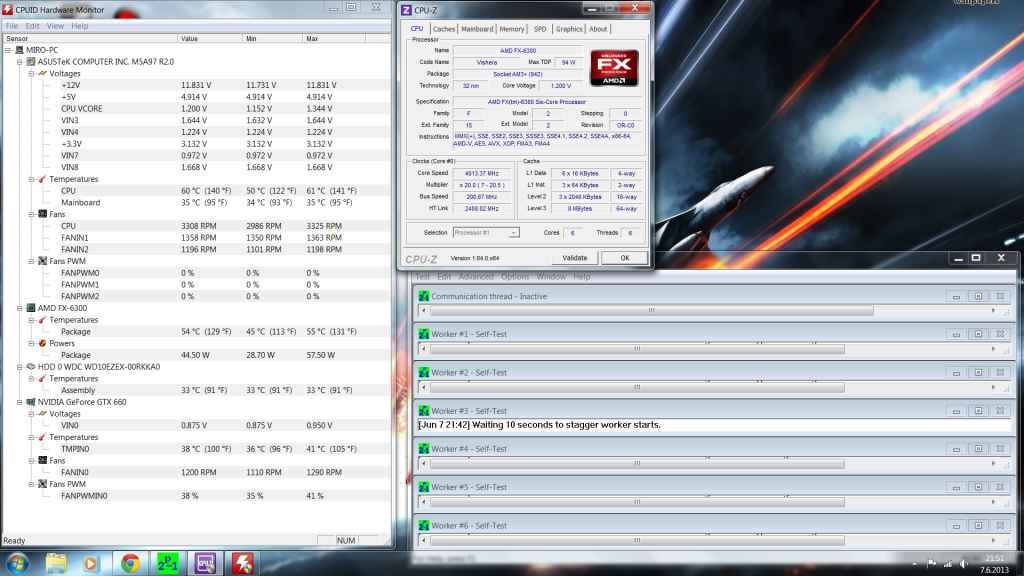Click the volume speaker tray icon

coord(965,562)
